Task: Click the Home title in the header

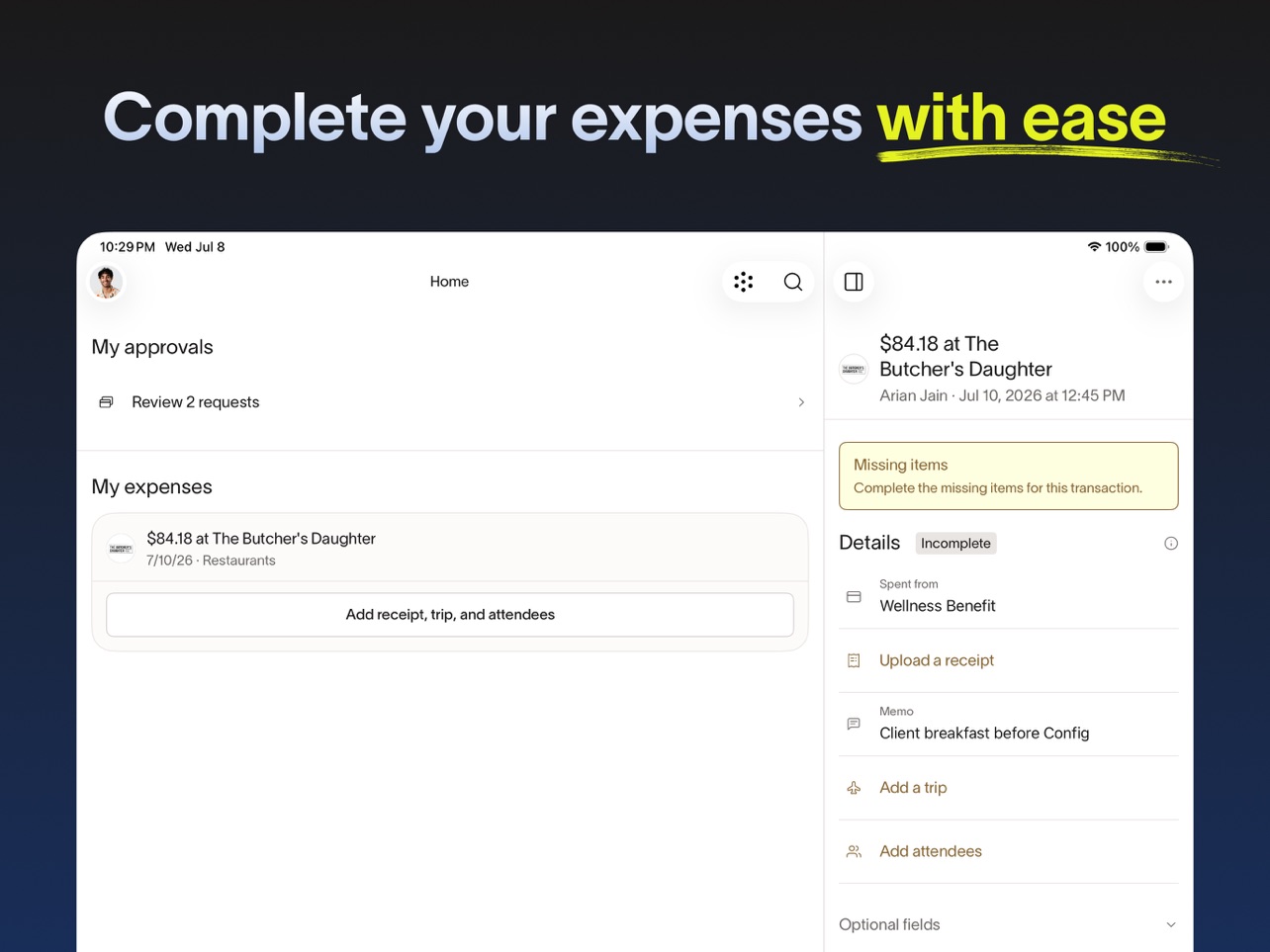Action: click(449, 282)
